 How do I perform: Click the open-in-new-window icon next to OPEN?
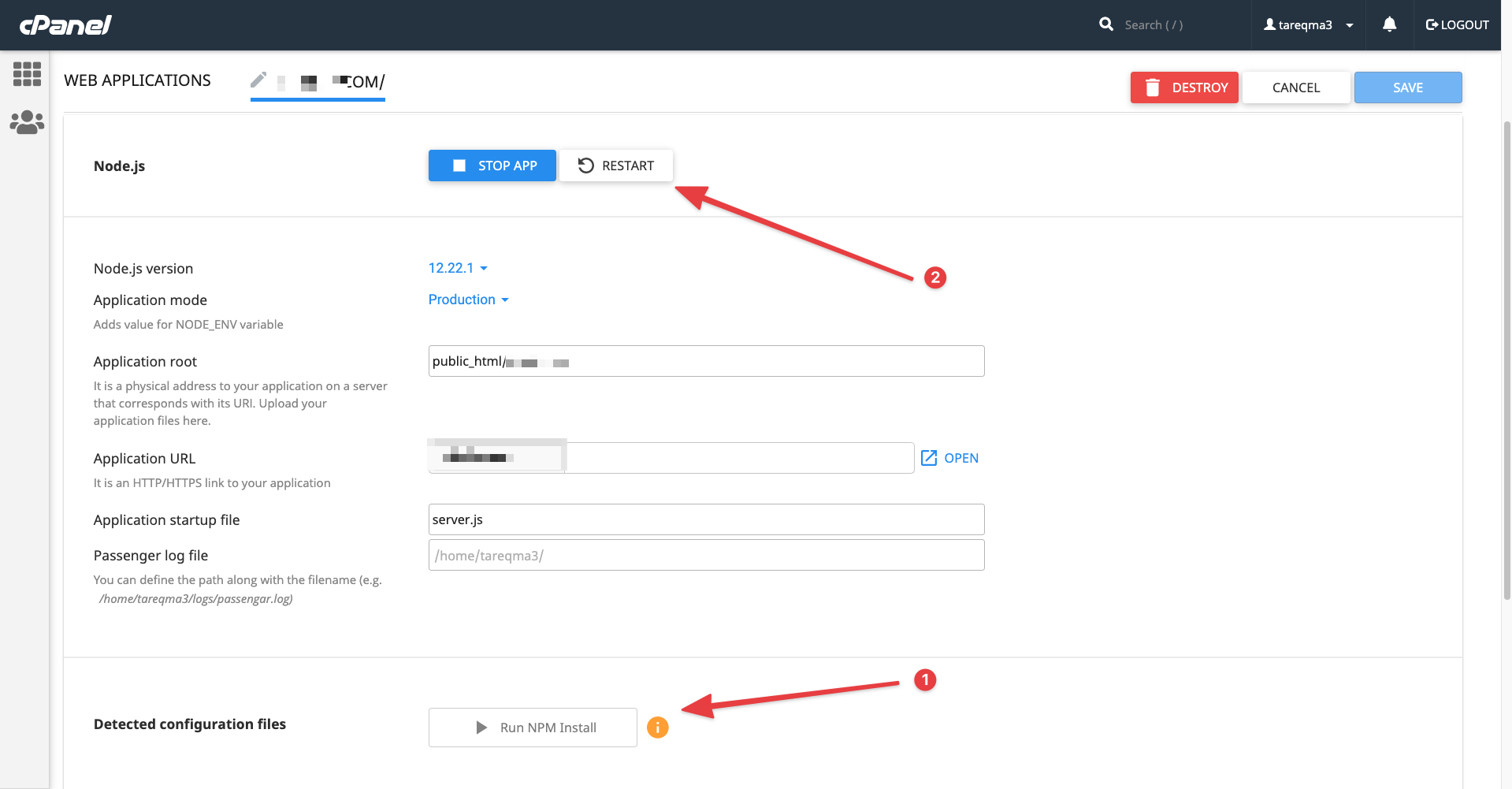(929, 458)
